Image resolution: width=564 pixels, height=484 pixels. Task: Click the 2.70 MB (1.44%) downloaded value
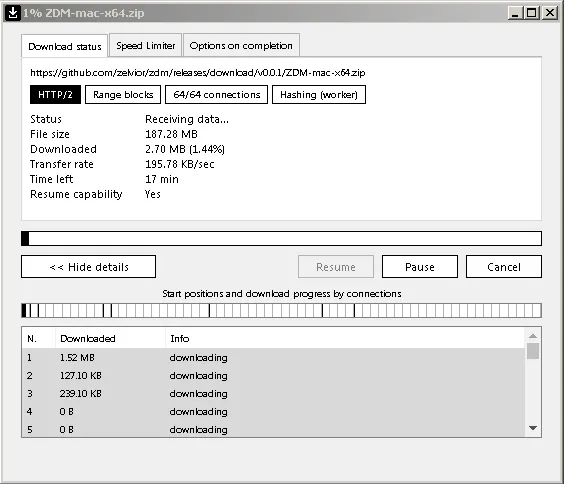coord(185,149)
